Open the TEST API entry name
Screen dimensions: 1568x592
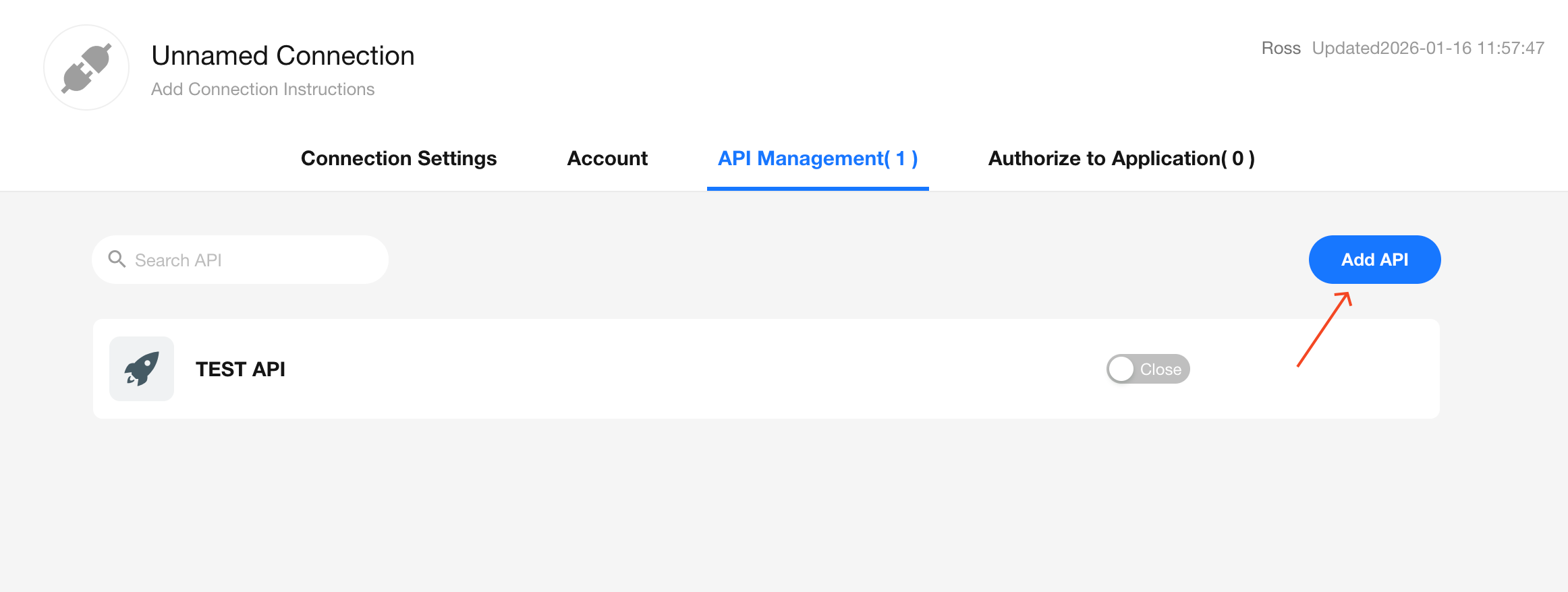point(240,369)
